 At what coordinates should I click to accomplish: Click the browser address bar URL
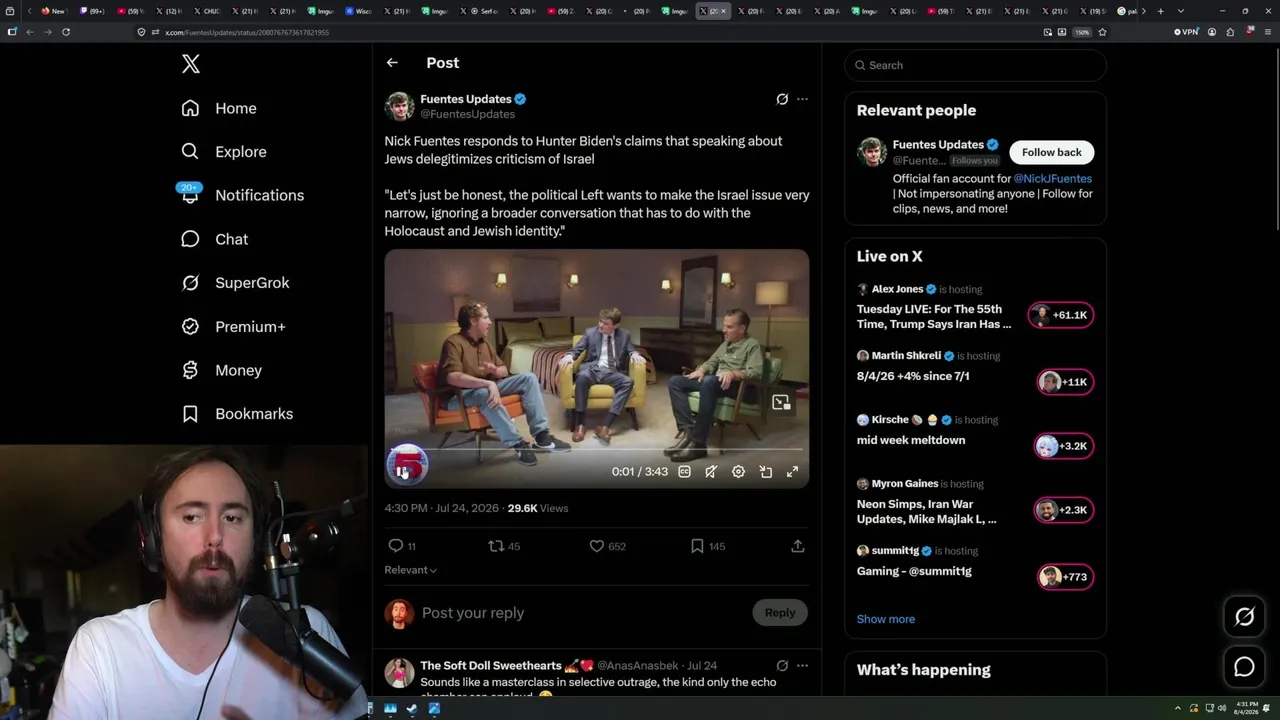(x=247, y=32)
